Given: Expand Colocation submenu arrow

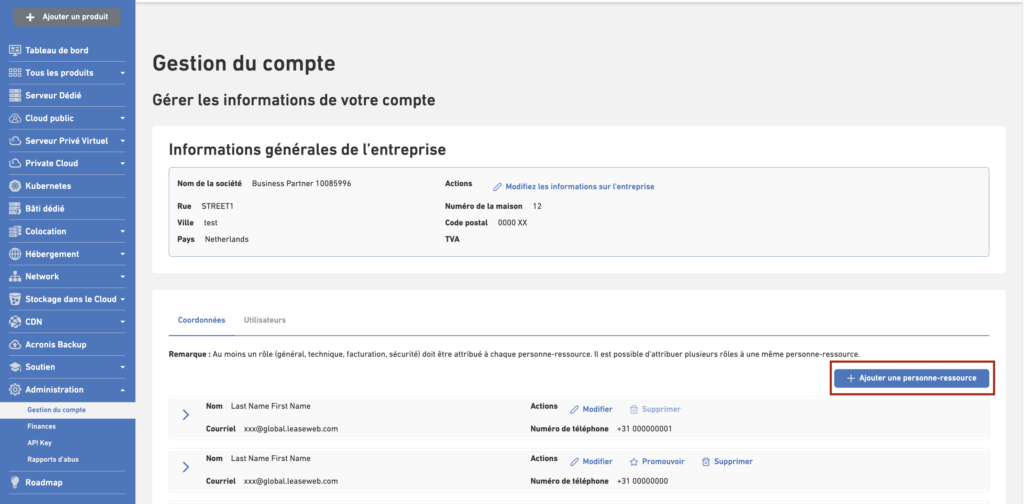Looking at the screenshot, I should [x=122, y=232].
